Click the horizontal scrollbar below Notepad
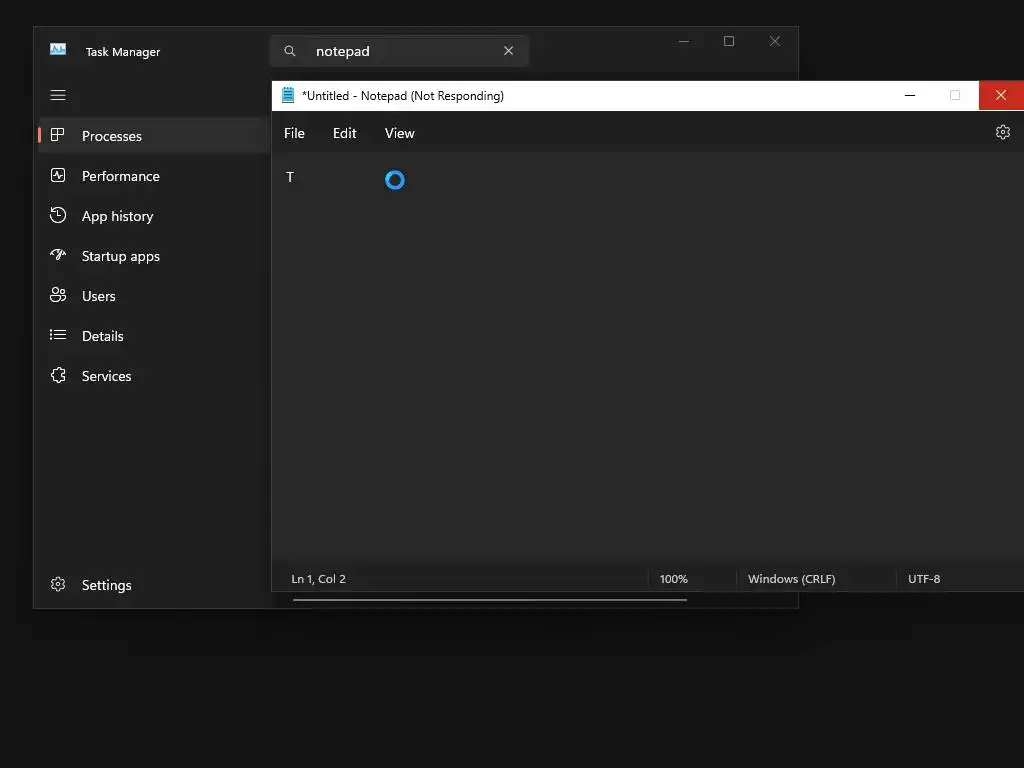 (490, 600)
